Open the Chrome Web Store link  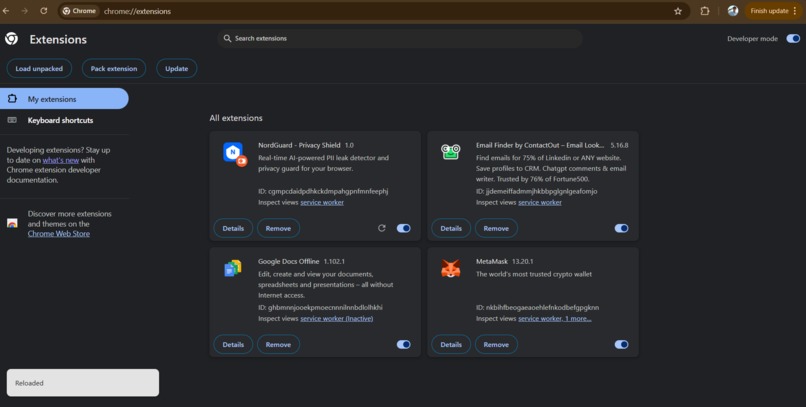click(x=59, y=233)
